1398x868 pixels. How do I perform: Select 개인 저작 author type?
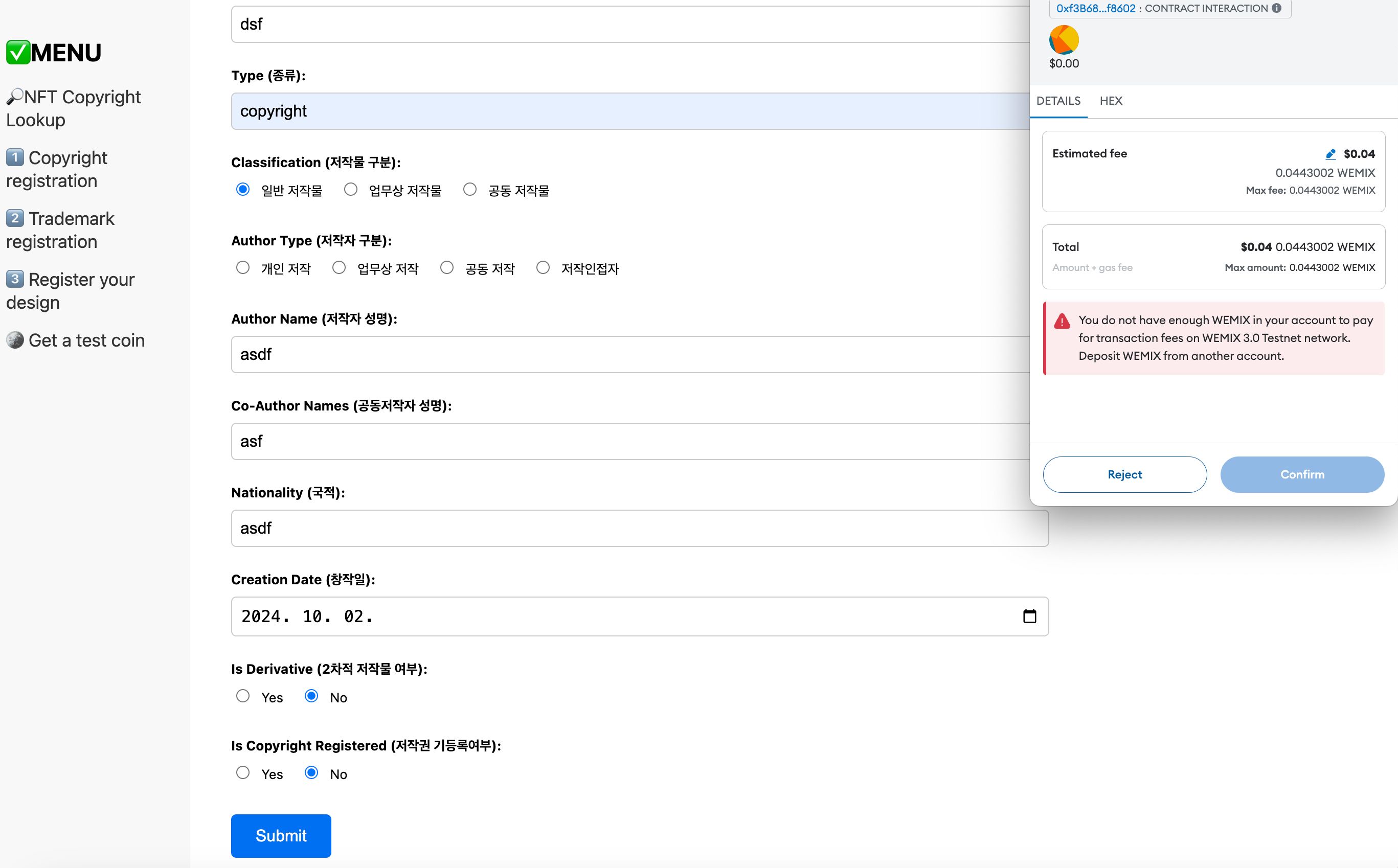pos(243,267)
